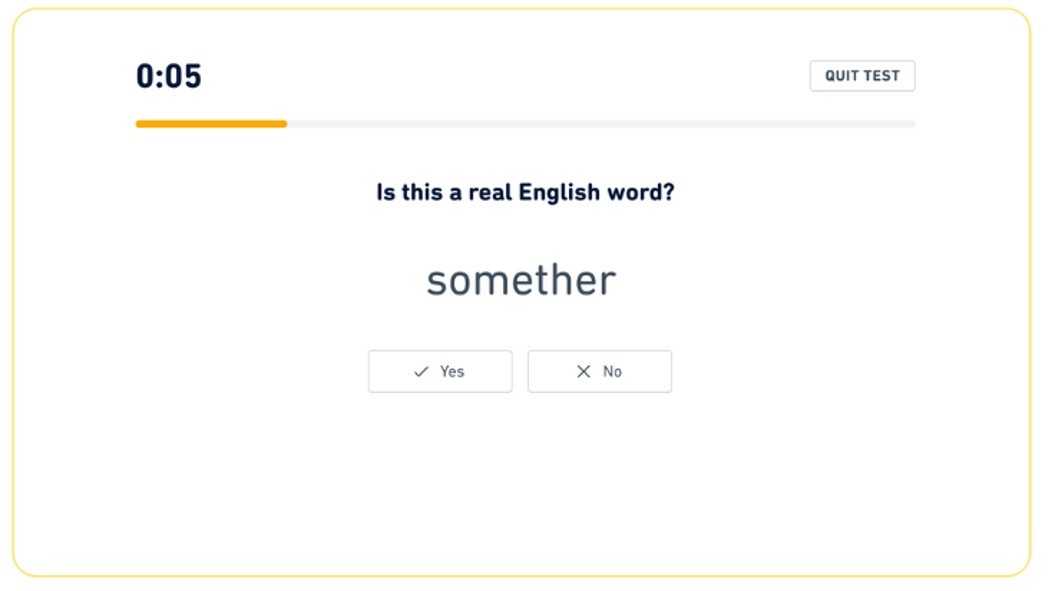Click the word "QUIT" in Quit Test
This screenshot has width=1056, height=591.
point(843,76)
